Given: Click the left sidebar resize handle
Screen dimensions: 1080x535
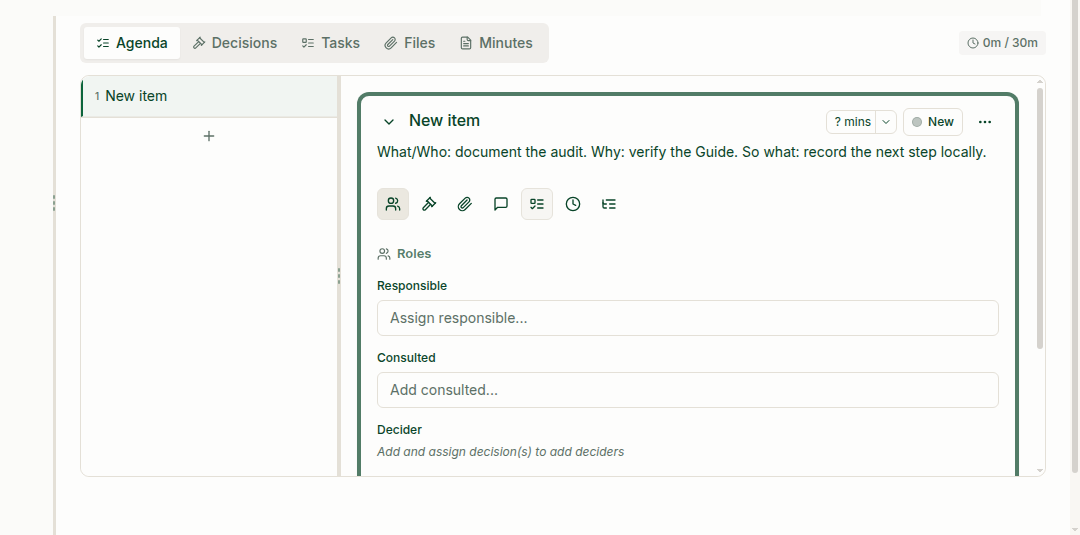Looking at the screenshot, I should pyautogui.click(x=54, y=202).
